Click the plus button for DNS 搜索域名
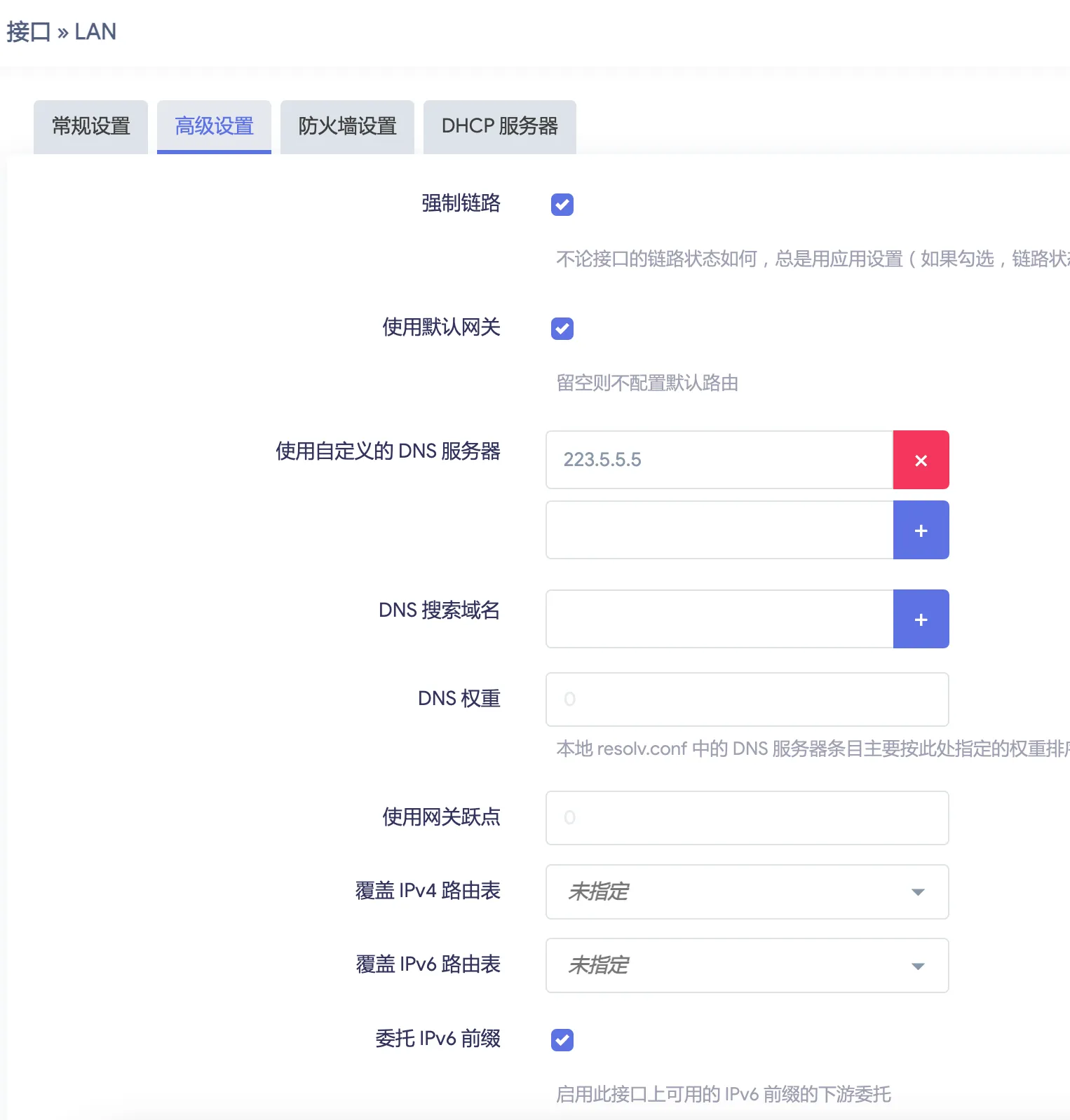Image resolution: width=1070 pixels, height=1120 pixels. tap(921, 620)
